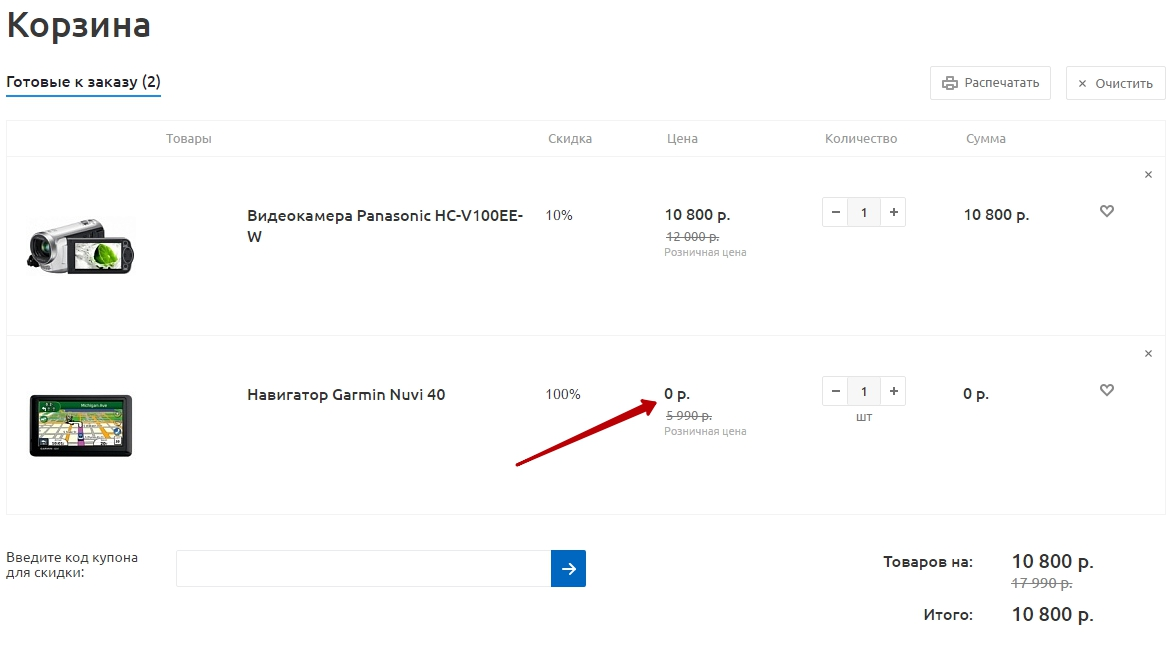Decrease quantity of Panasonic camcorder
This screenshot has width=1176, height=662.
[836, 212]
